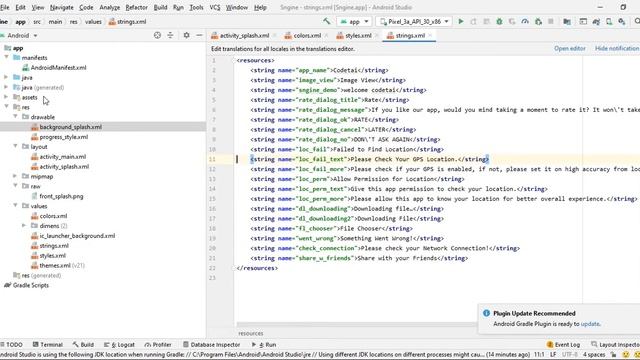Open the Refactor menu

pyautogui.click(x=136, y=7)
